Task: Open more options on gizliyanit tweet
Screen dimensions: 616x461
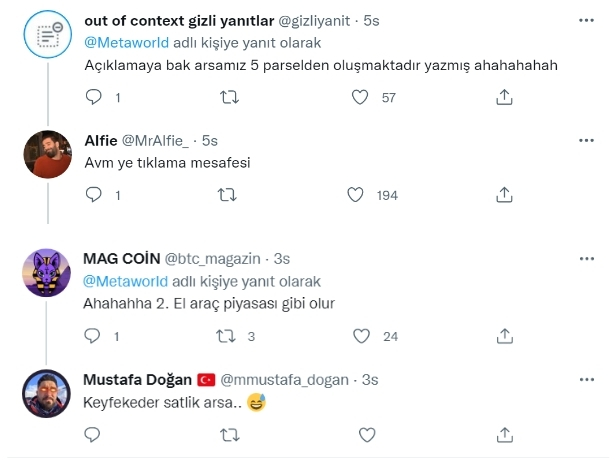Action: (584, 20)
